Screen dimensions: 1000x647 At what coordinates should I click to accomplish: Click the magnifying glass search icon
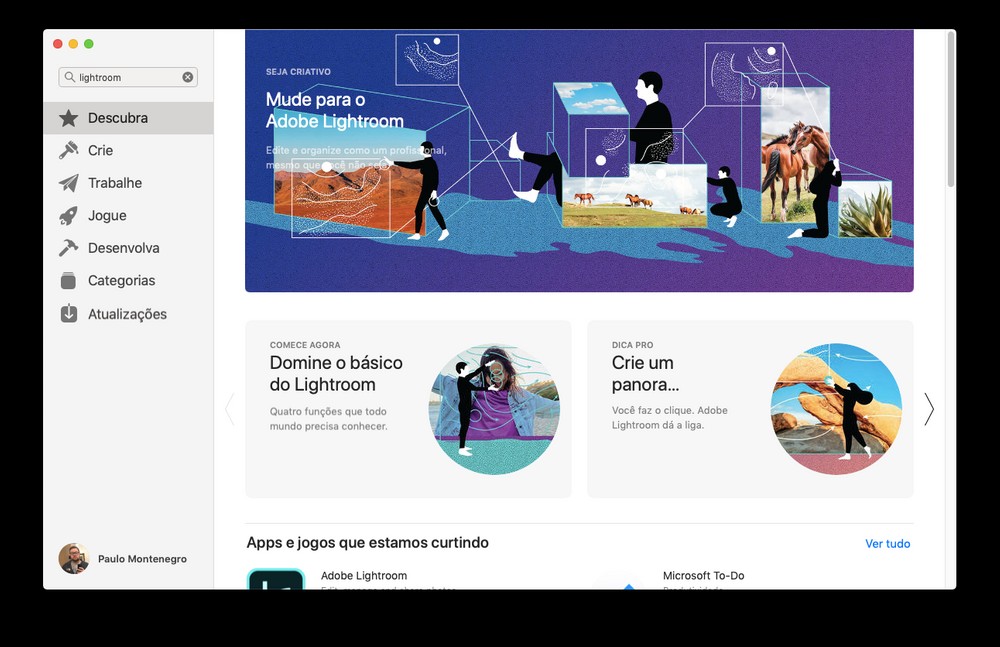70,77
